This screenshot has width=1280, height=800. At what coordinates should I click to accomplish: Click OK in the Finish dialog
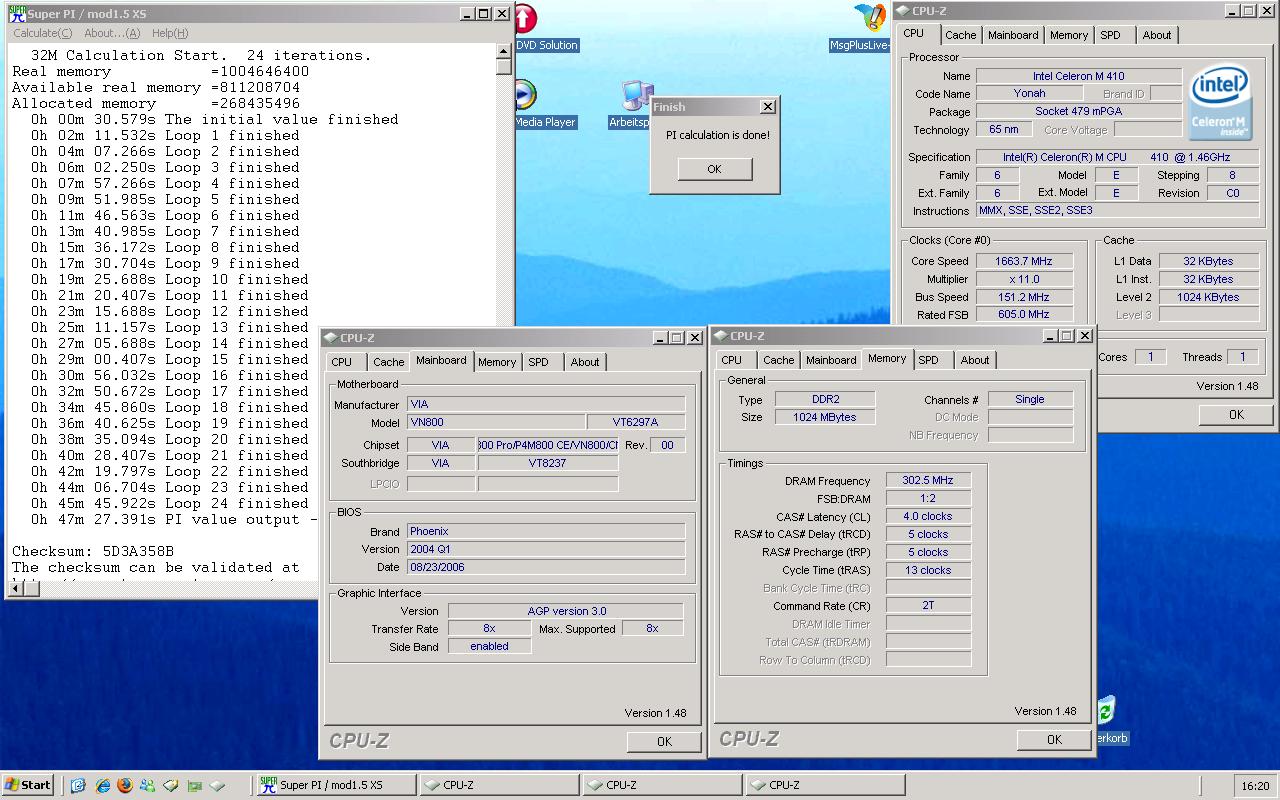click(x=714, y=169)
